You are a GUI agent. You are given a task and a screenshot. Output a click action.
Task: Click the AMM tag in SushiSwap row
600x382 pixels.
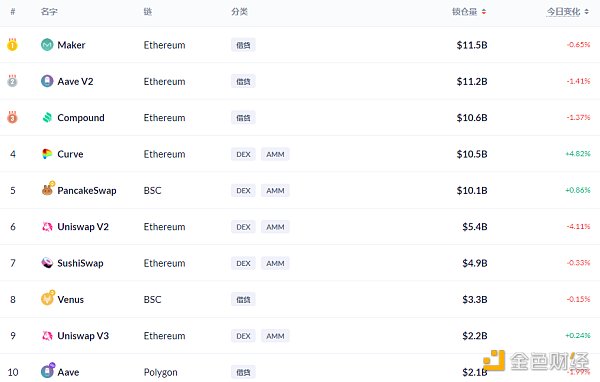(x=275, y=263)
